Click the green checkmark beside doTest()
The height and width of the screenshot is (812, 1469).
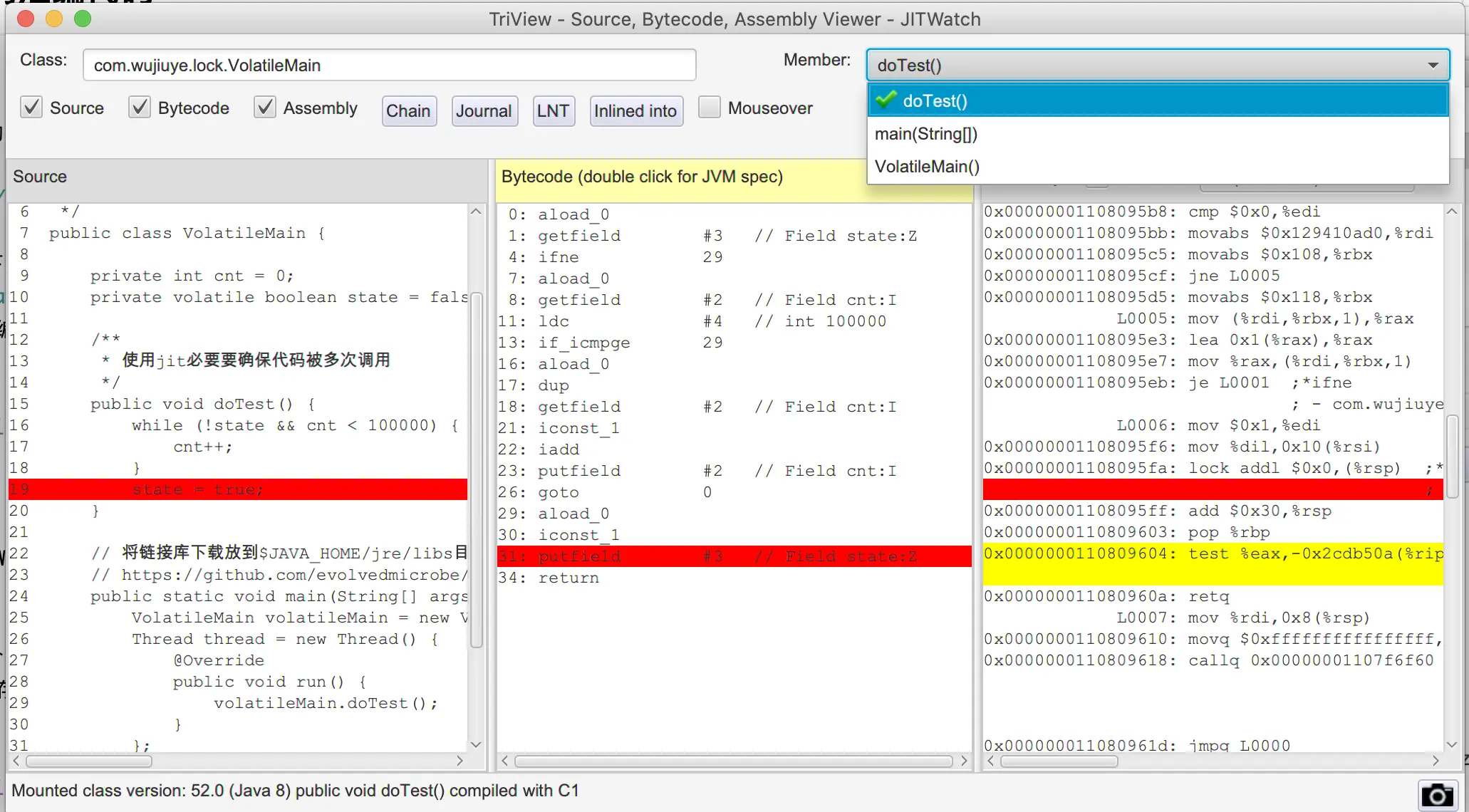point(886,100)
